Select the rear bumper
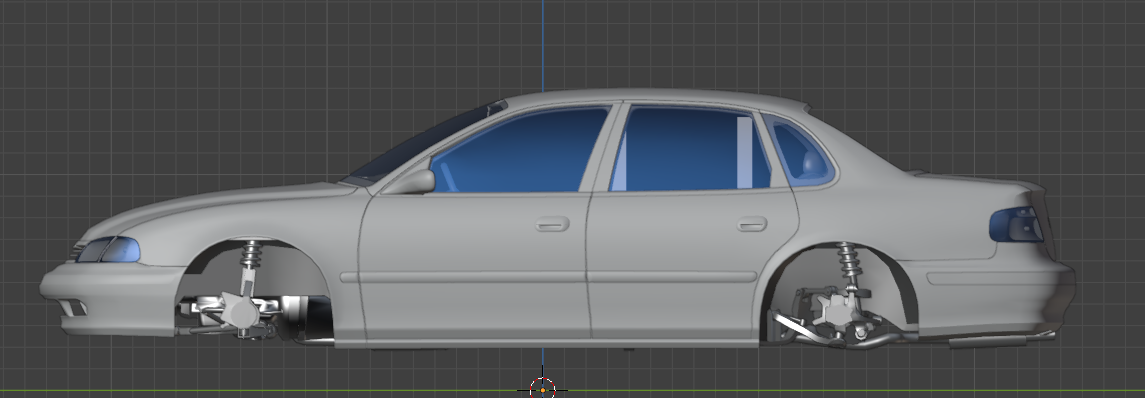1145x398 pixels. 993,292
